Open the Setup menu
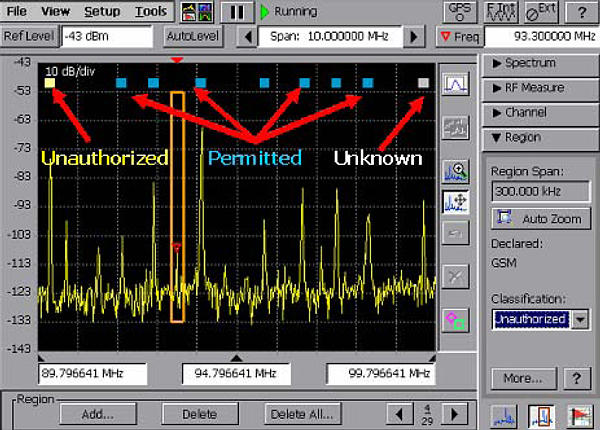This screenshot has width=600, height=430. tap(102, 12)
